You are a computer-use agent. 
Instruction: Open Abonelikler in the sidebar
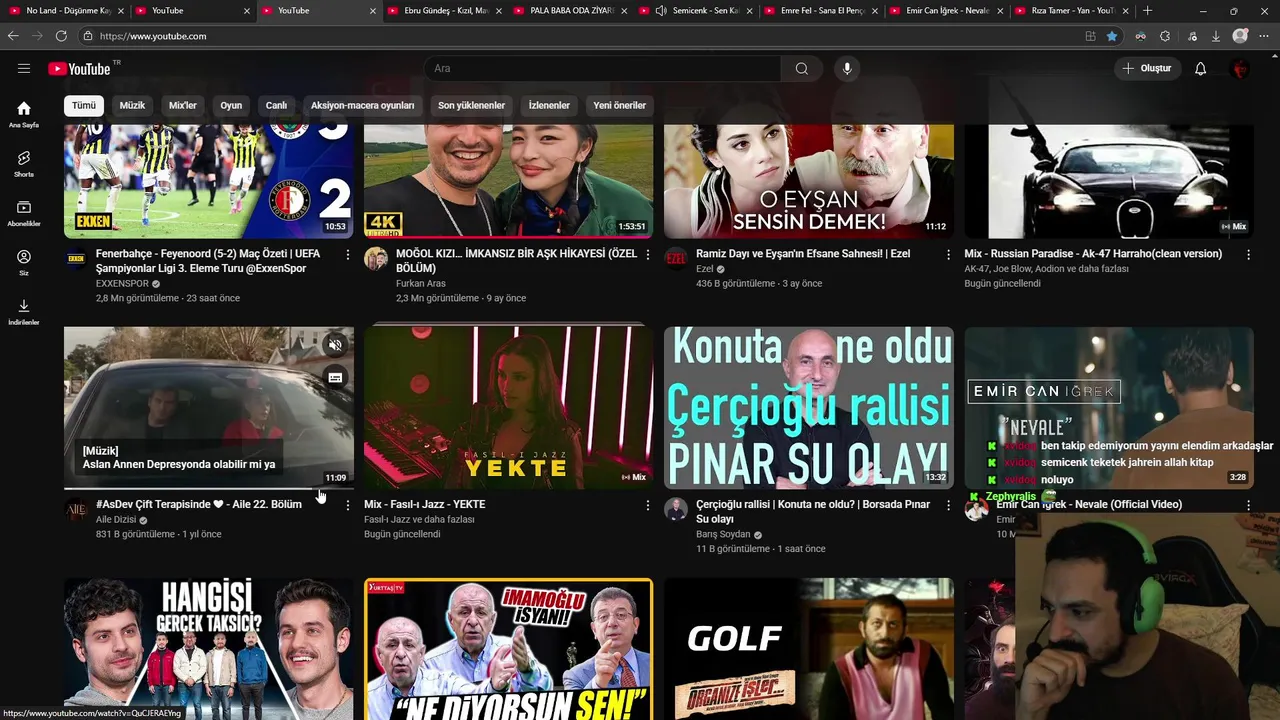[24, 213]
